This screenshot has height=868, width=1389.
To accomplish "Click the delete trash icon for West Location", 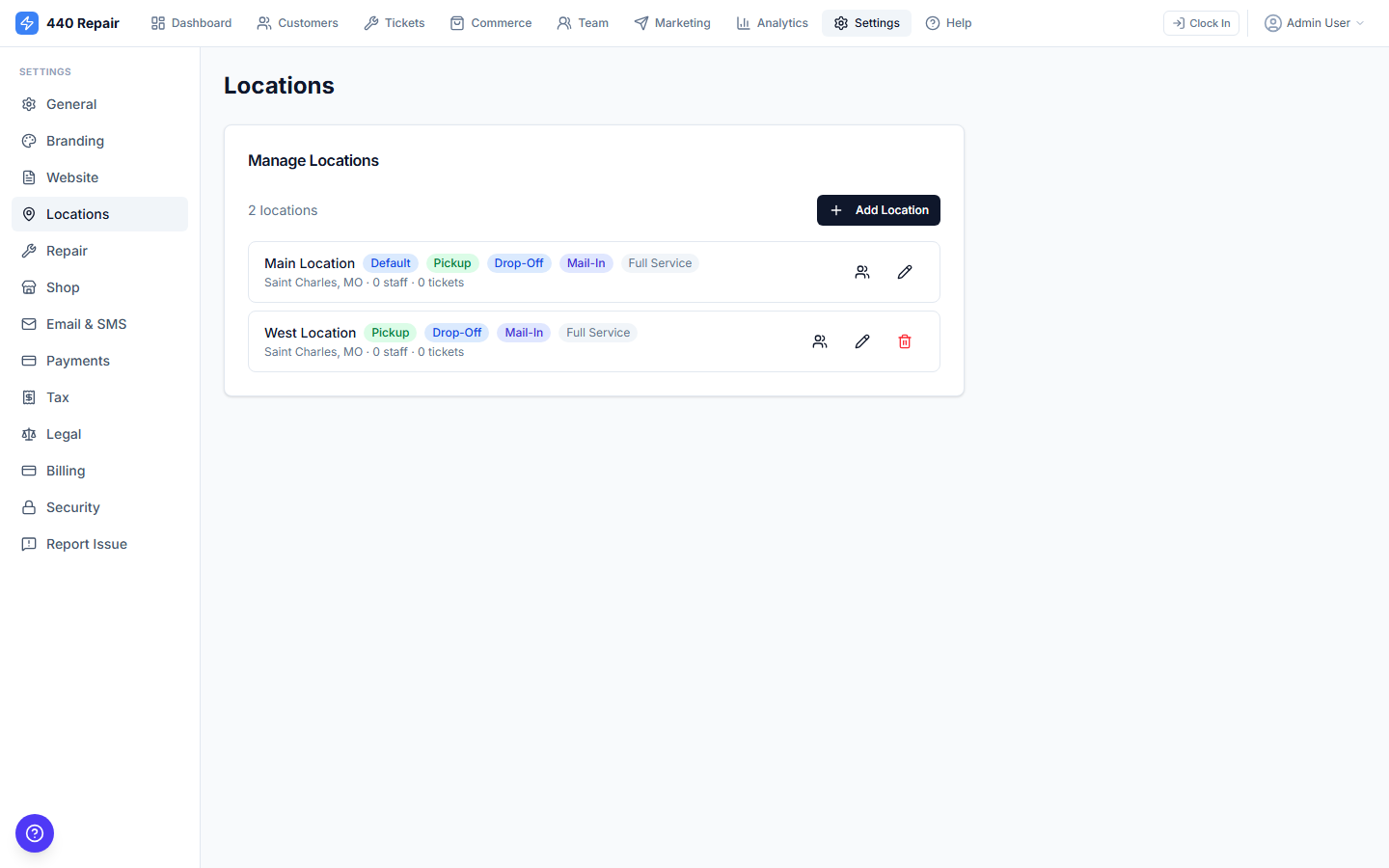I will coord(905,341).
